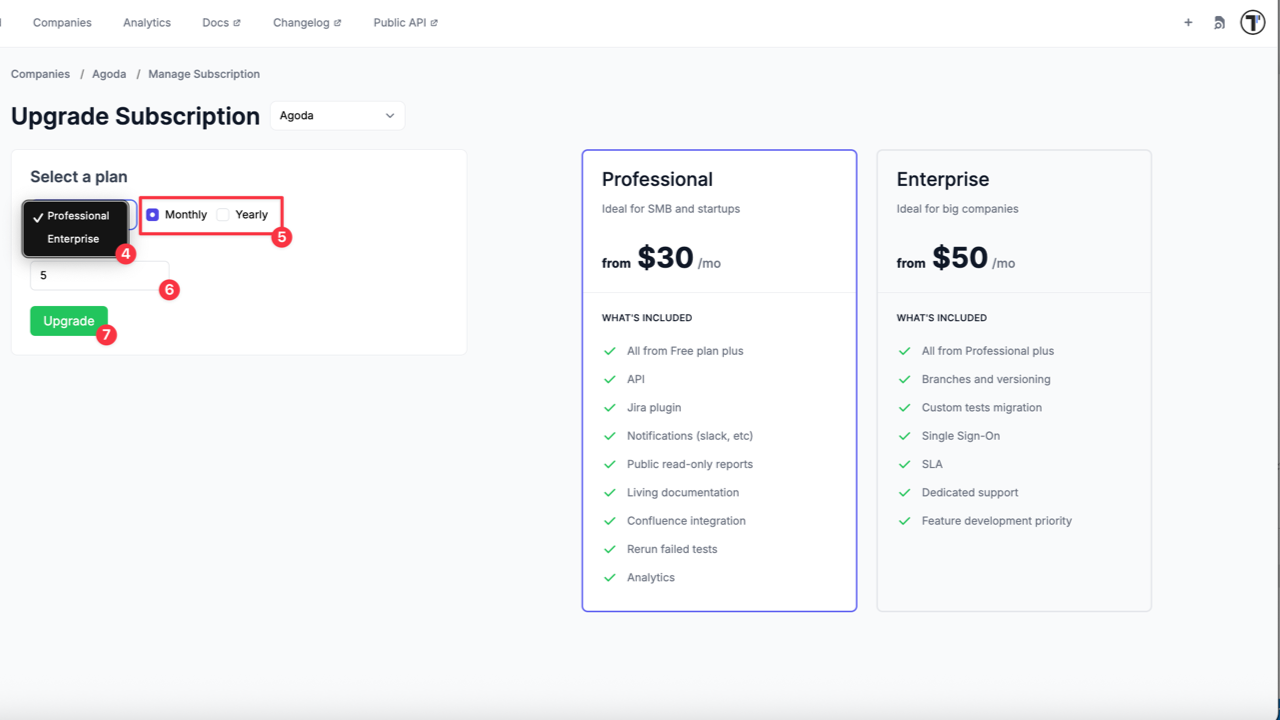
Task: Select the Monthly billing option
Action: click(x=153, y=215)
